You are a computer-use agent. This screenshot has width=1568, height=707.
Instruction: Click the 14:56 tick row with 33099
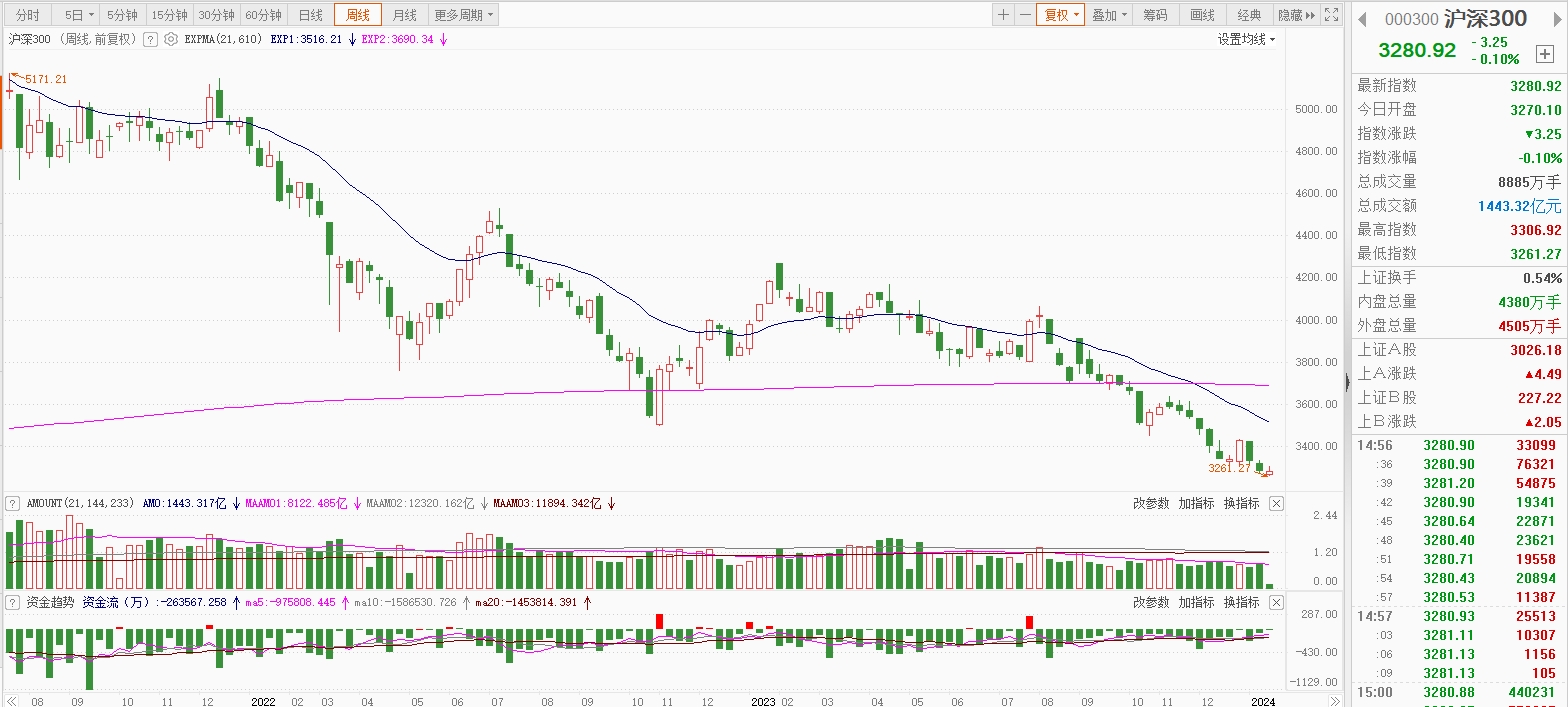[x=1459, y=445]
